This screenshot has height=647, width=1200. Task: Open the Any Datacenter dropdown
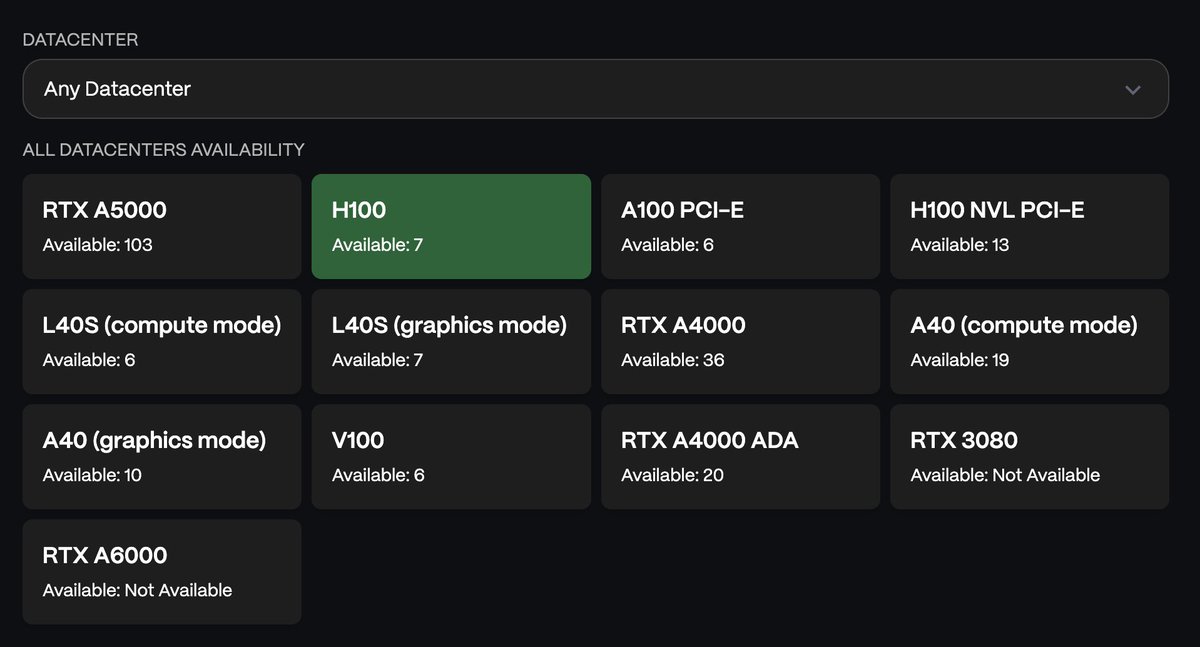pos(595,89)
